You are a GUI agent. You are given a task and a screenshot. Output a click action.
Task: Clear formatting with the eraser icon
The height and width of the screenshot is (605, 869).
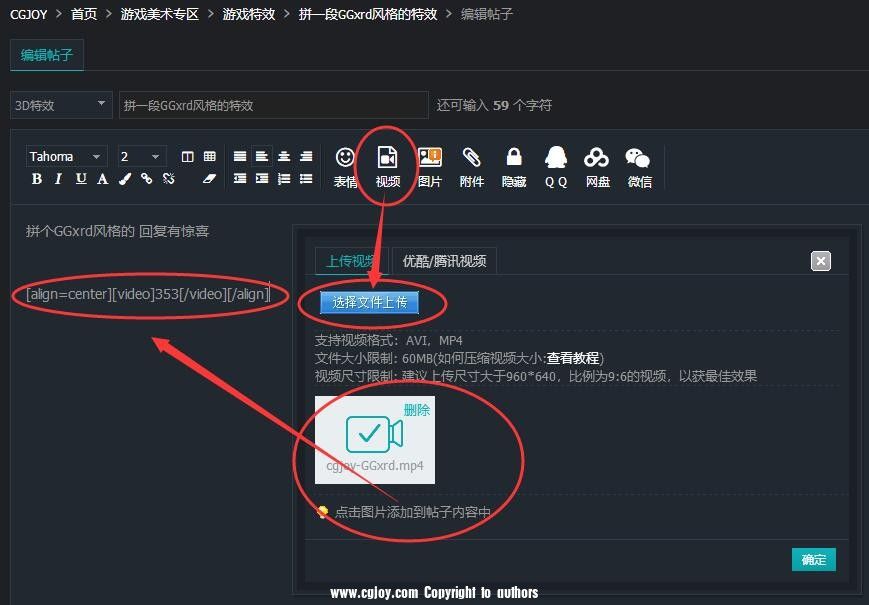pyautogui.click(x=209, y=179)
